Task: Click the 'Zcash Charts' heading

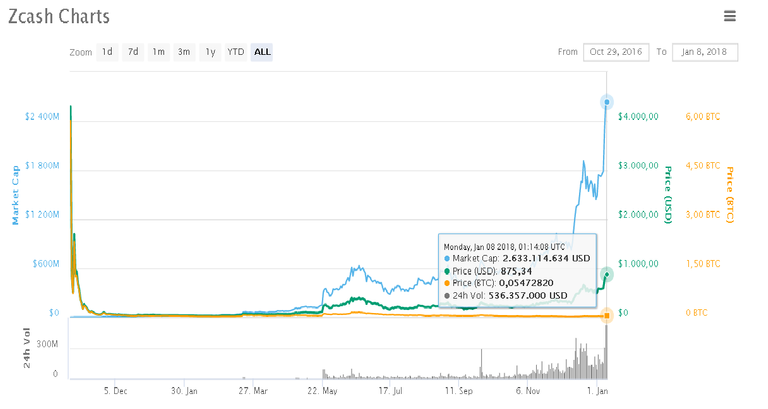Action: coord(59,17)
